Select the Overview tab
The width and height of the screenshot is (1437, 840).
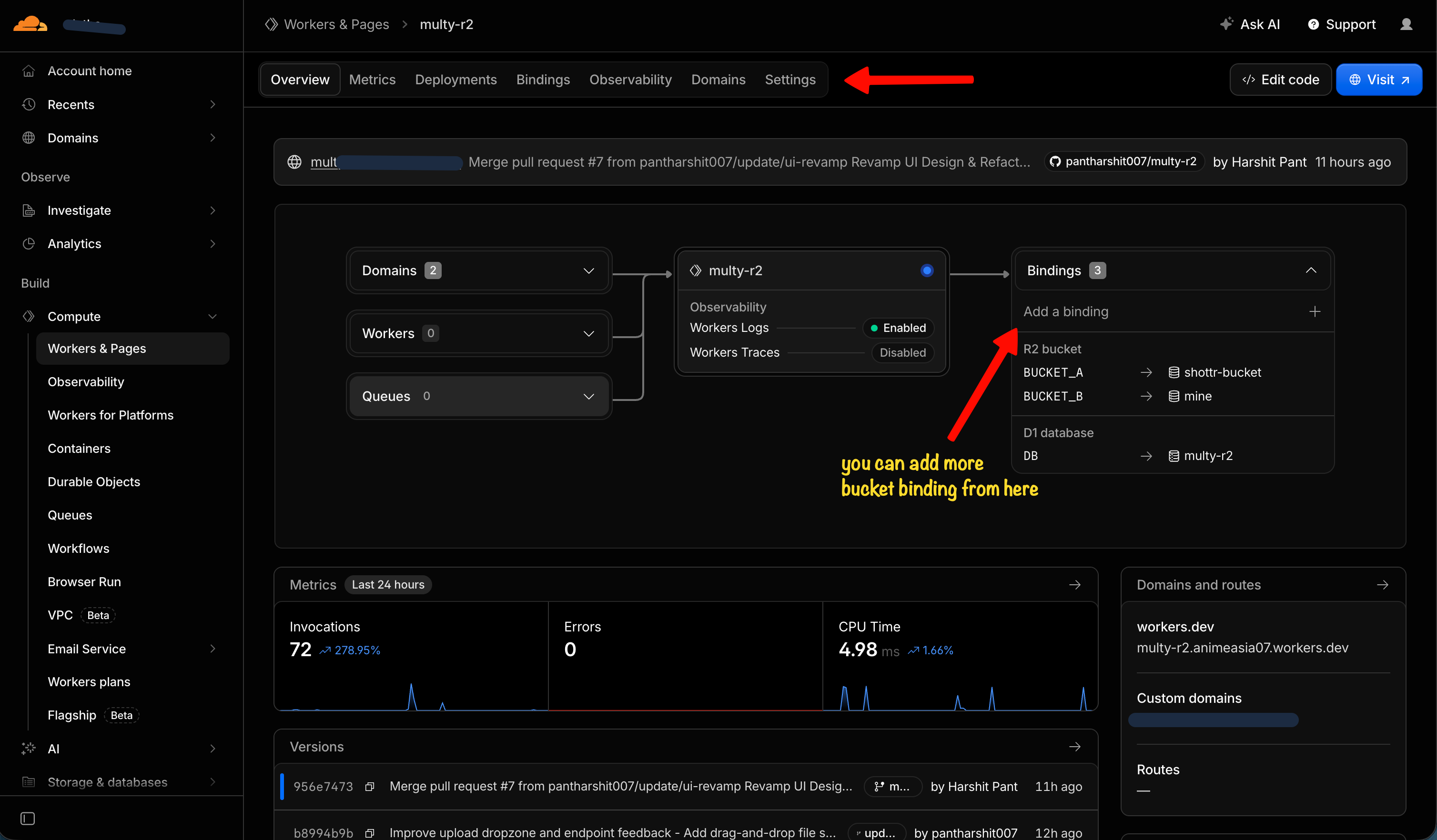tap(300, 80)
